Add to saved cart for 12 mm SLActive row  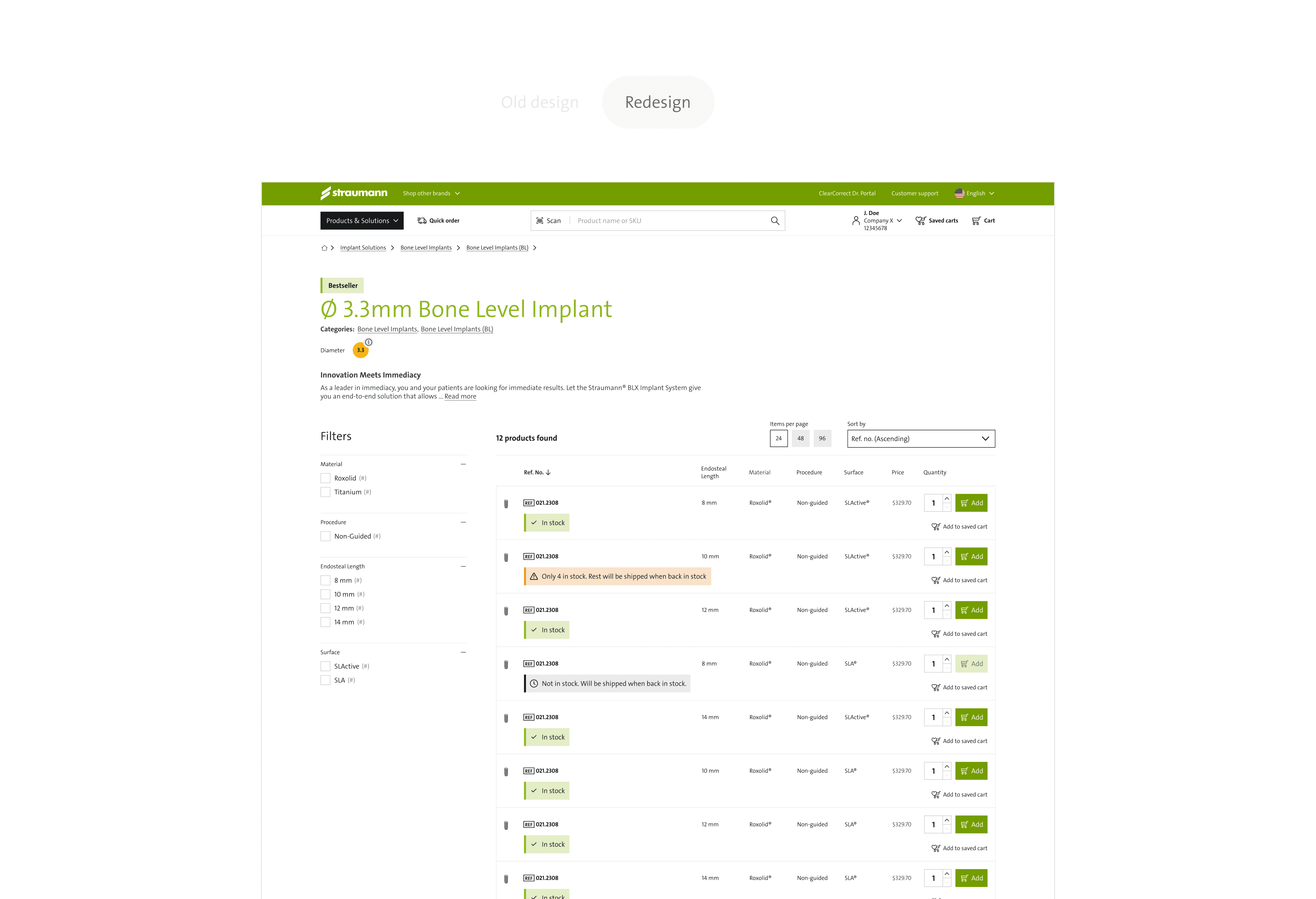tap(959, 634)
